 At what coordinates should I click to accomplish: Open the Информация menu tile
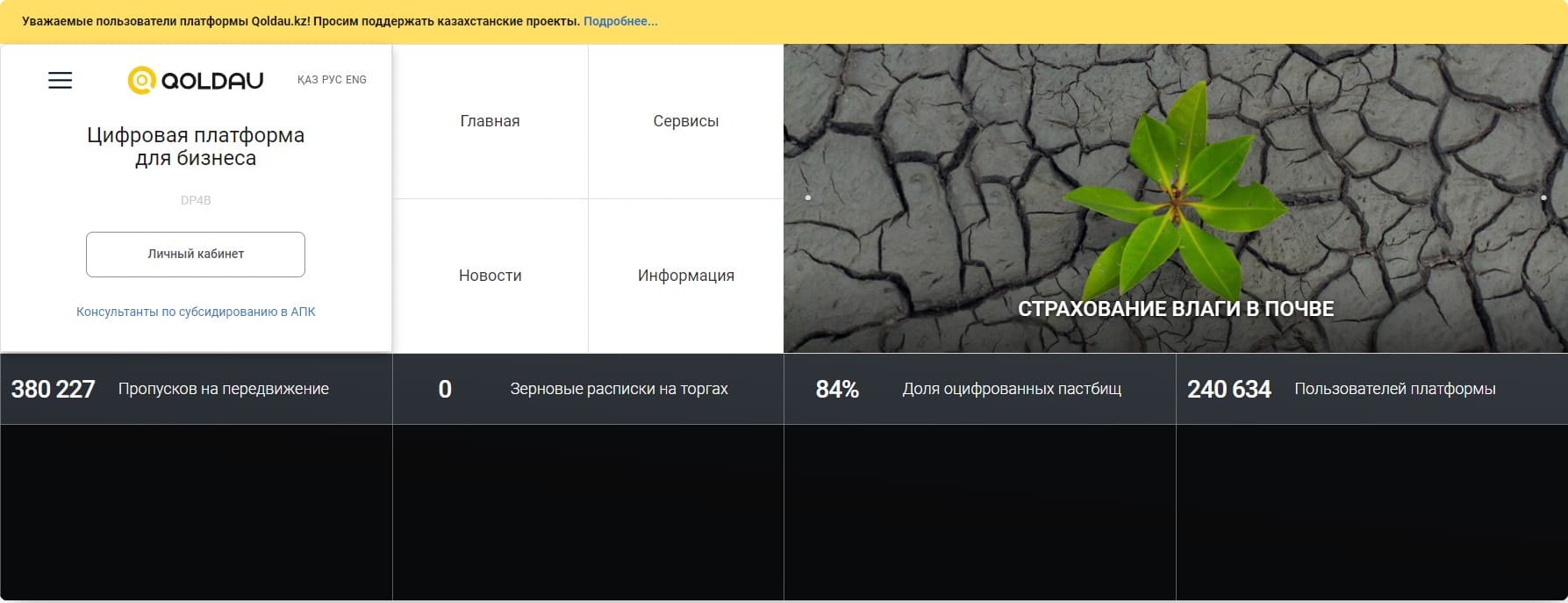pyautogui.click(x=685, y=276)
